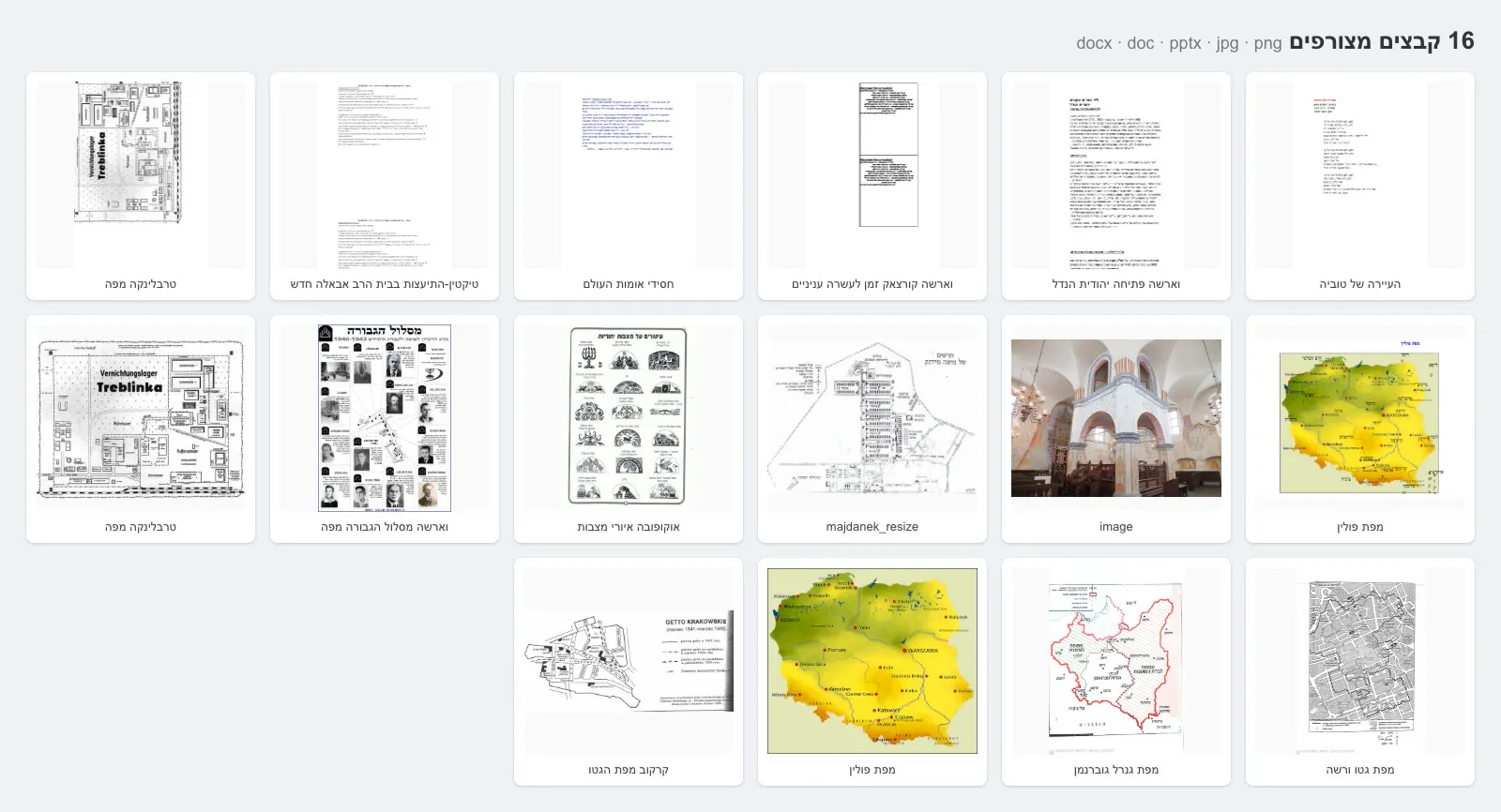1501x812 pixels.
Task: Open the synagogue interior photo thumbnail
Action: coord(1116,417)
